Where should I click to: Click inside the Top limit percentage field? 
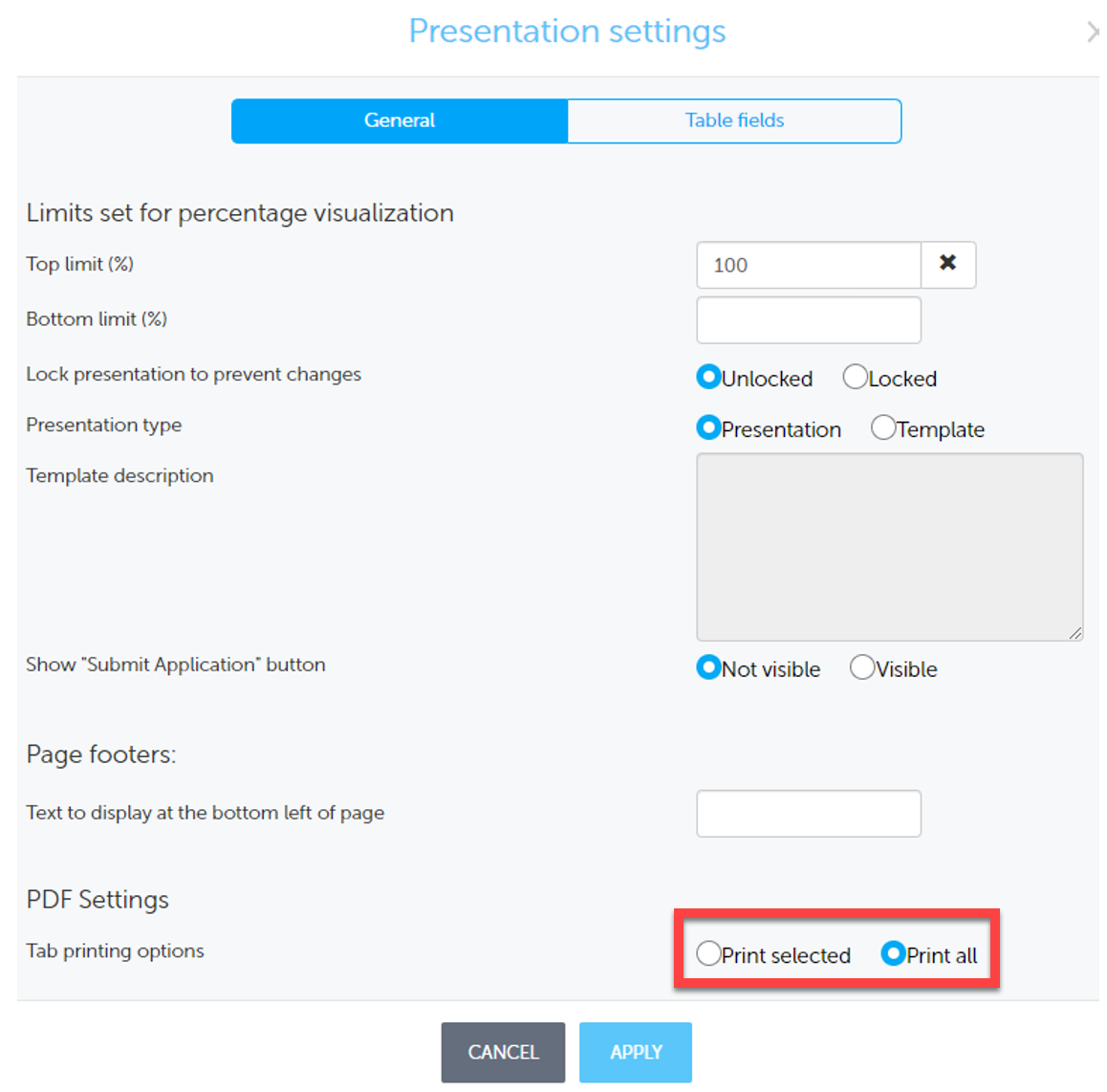[x=808, y=265]
